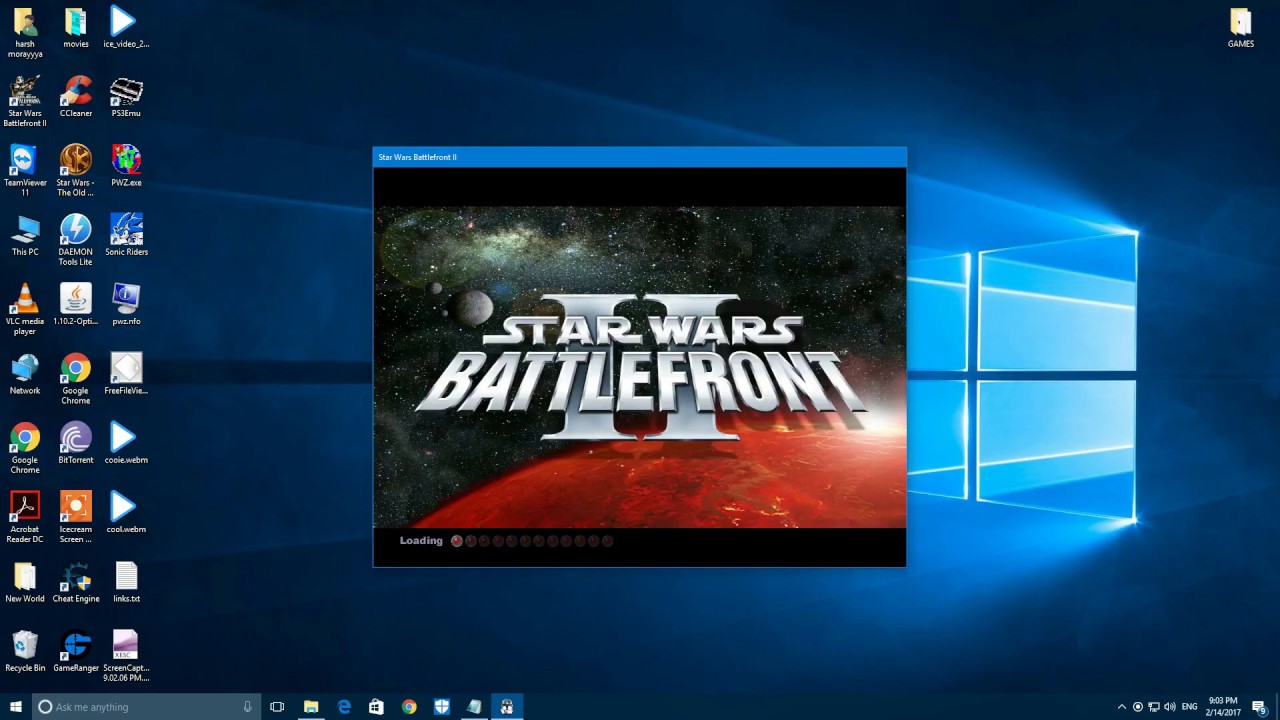The width and height of the screenshot is (1280, 720).
Task: Select the TeamViewer 11 desktop shortcut
Action: [x=25, y=170]
